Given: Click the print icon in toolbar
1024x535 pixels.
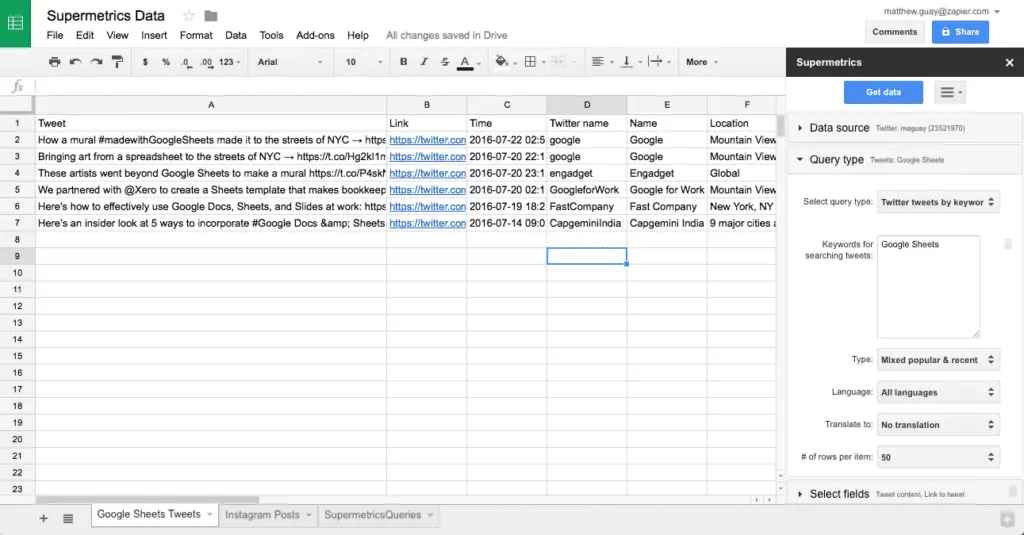Looking at the screenshot, I should pyautogui.click(x=55, y=62).
